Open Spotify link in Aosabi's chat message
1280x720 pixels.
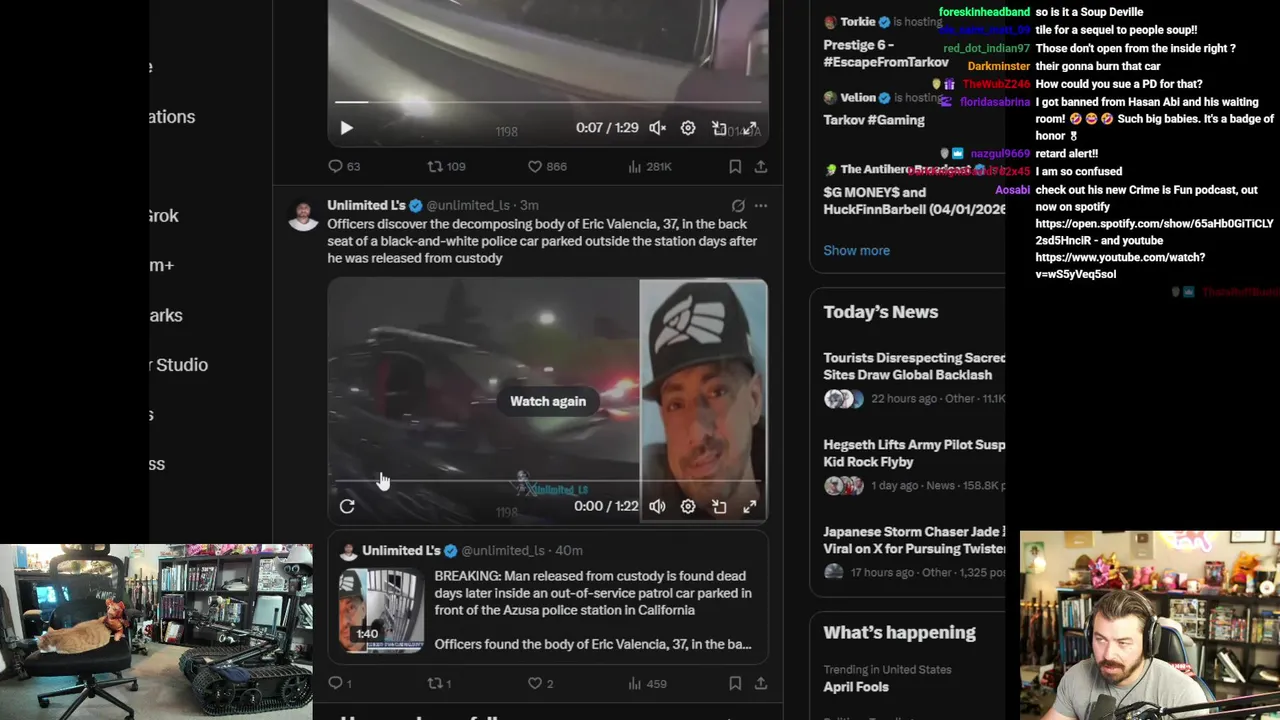[1154, 232]
